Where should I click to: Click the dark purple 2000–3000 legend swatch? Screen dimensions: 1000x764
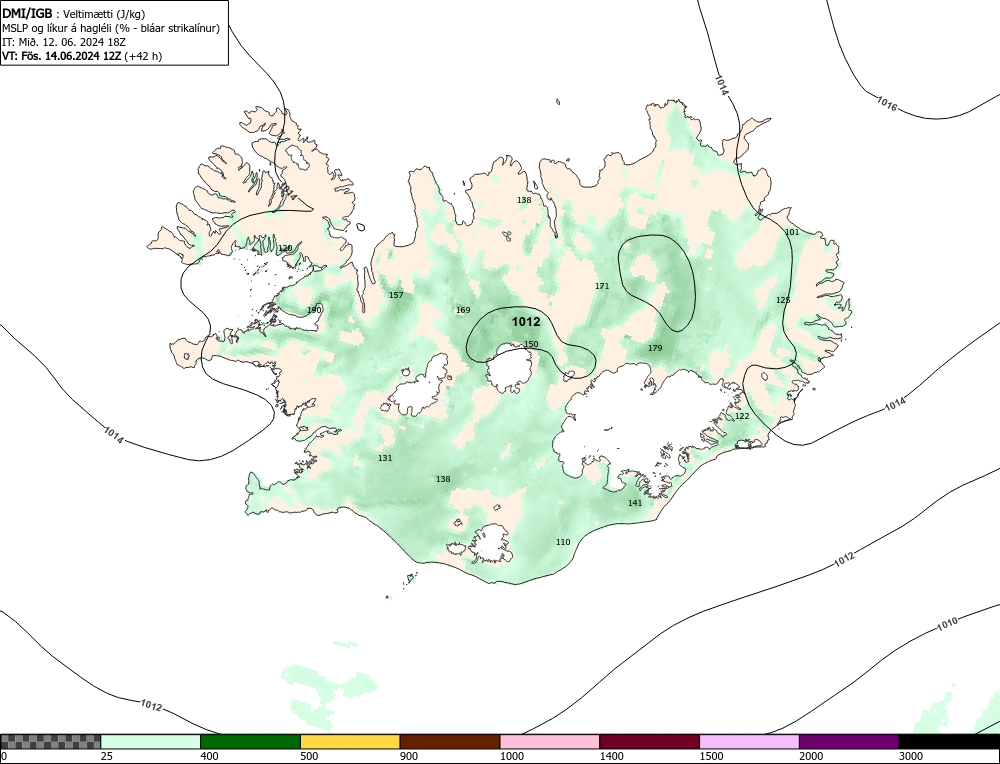[x=849, y=742]
